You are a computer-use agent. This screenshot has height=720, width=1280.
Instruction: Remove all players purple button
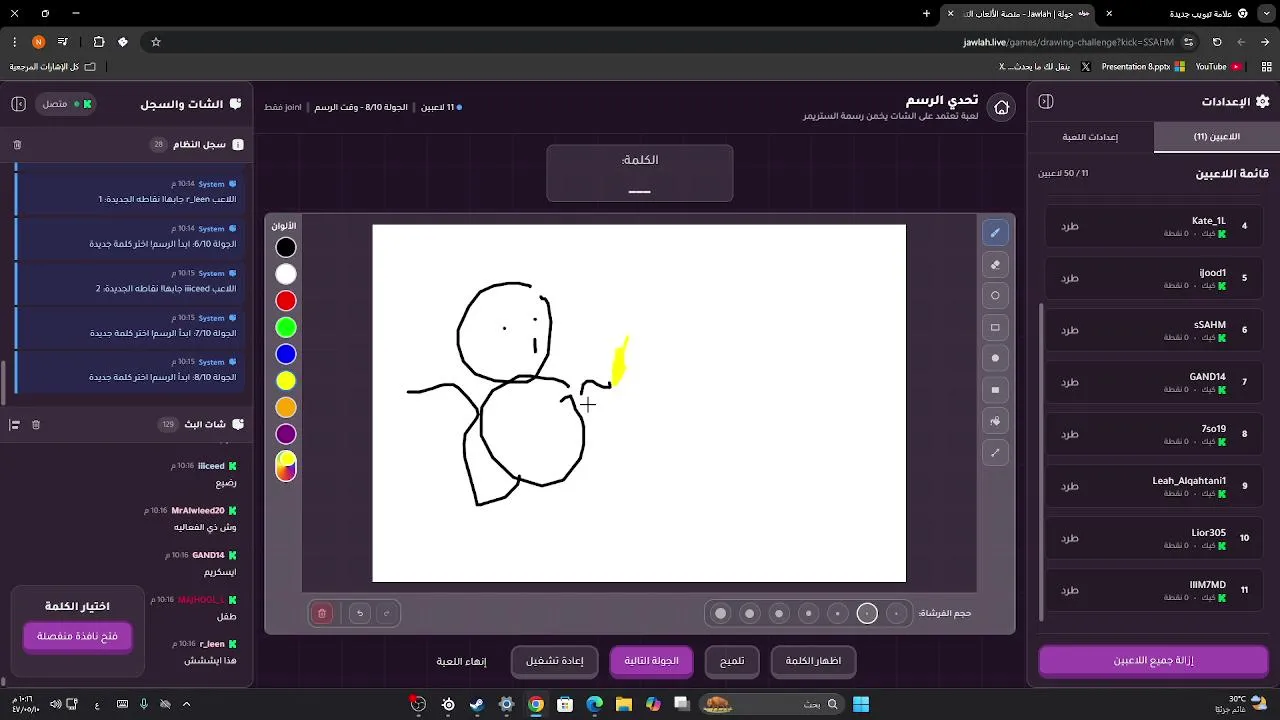tap(1153, 661)
